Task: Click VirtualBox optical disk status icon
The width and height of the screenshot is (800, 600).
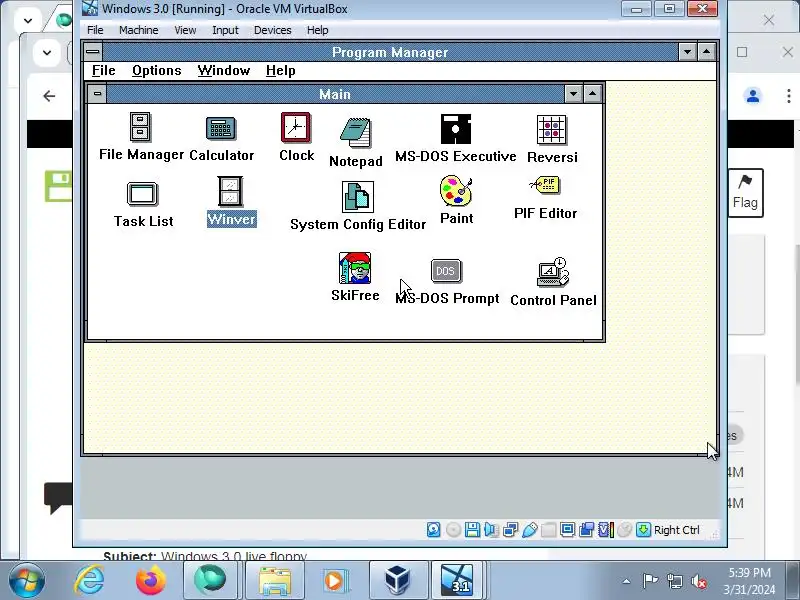Action: [453, 530]
